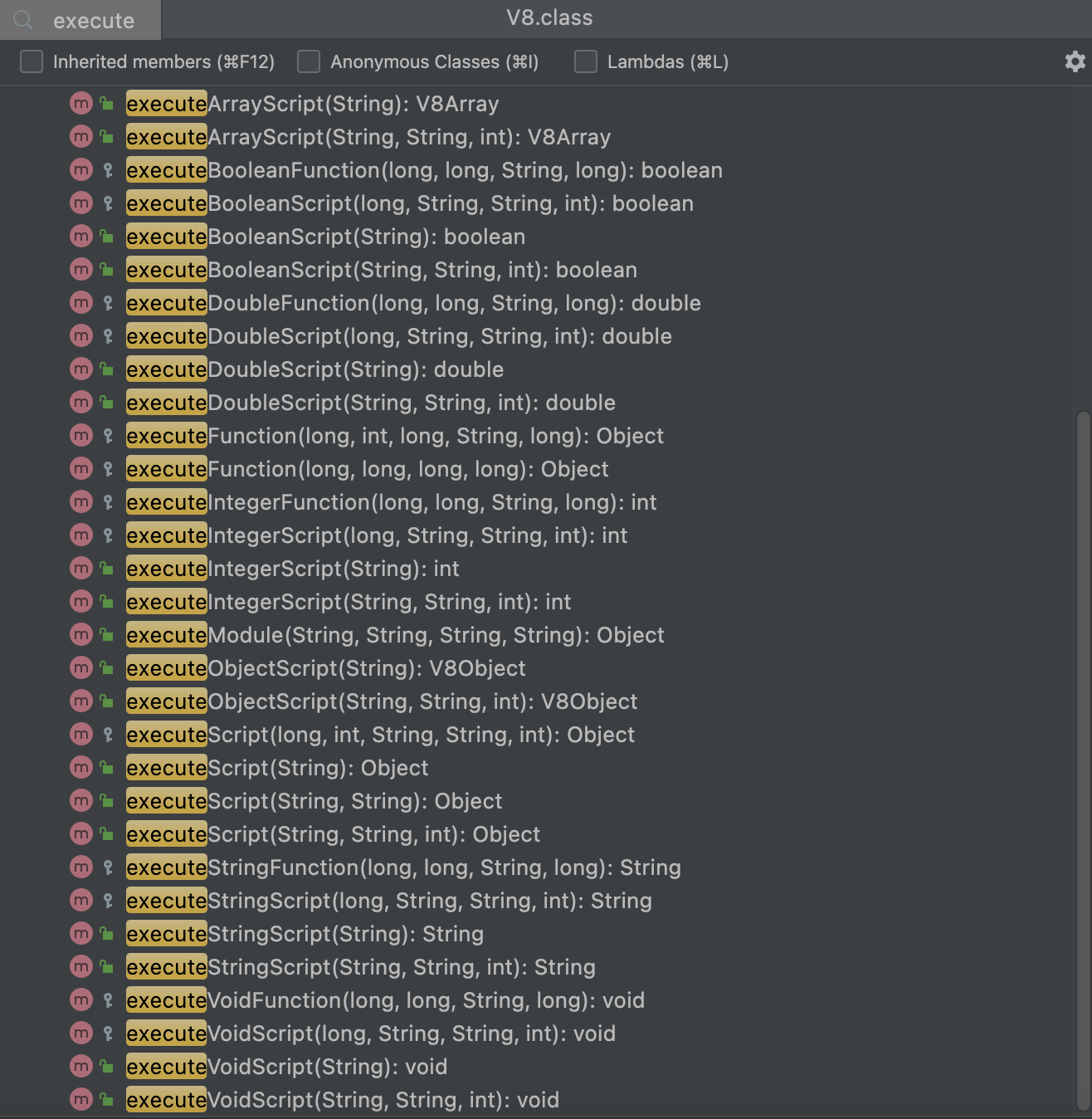The image size is (1092, 1119).
Task: Open settings via the gear icon
Action: click(x=1075, y=61)
